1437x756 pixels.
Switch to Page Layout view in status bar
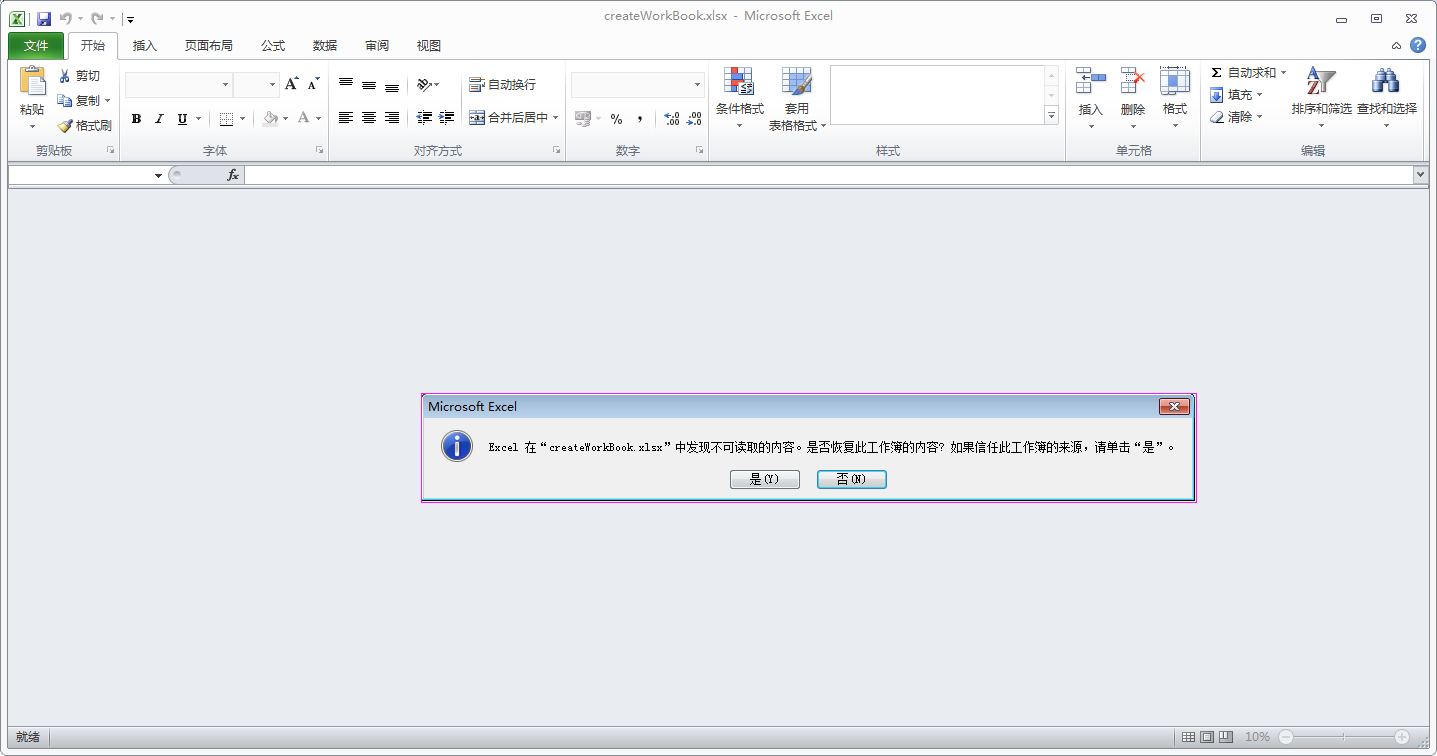(1207, 737)
